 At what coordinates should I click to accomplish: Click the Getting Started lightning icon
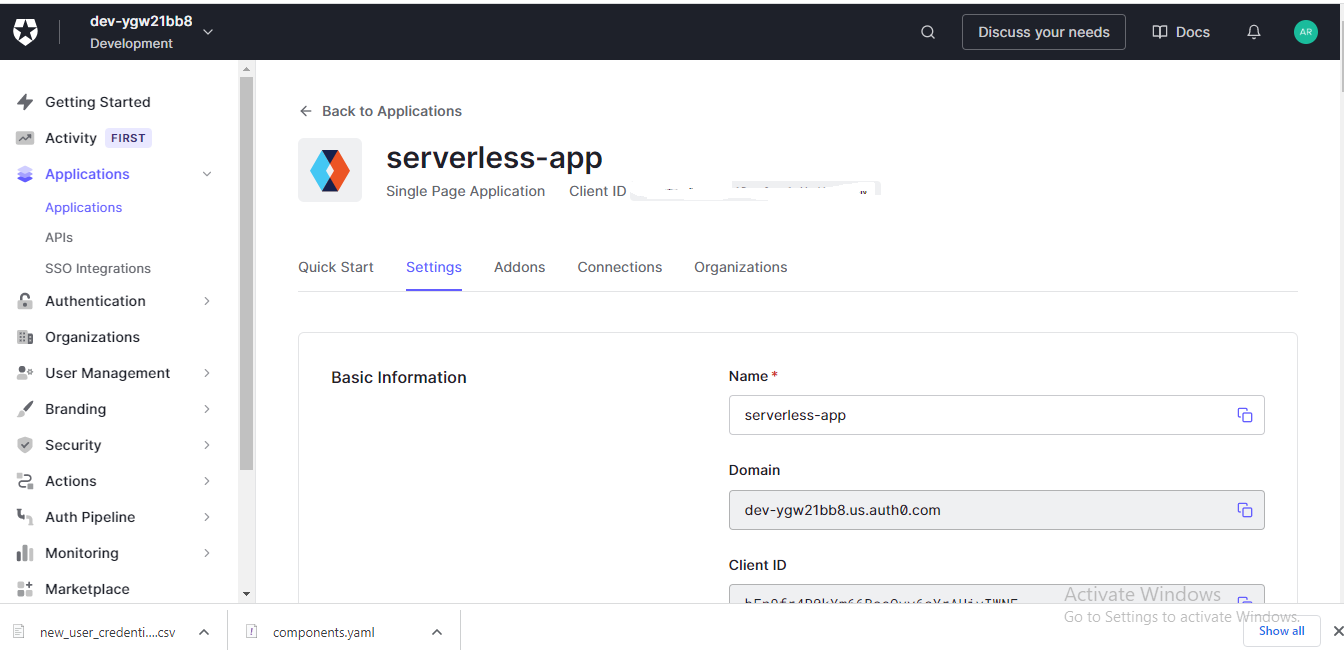tap(25, 102)
